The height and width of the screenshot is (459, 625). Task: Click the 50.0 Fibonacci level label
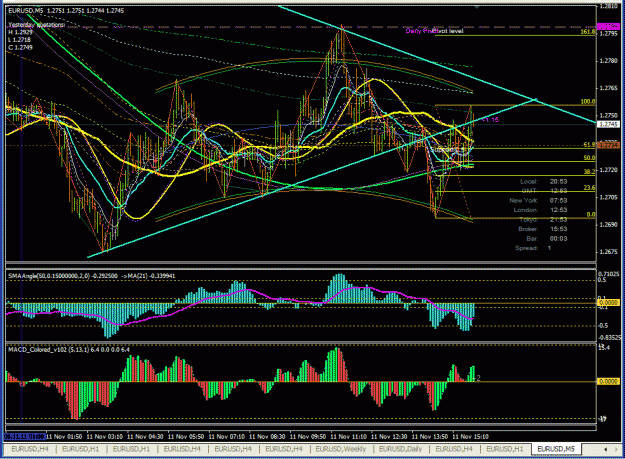coord(589,158)
